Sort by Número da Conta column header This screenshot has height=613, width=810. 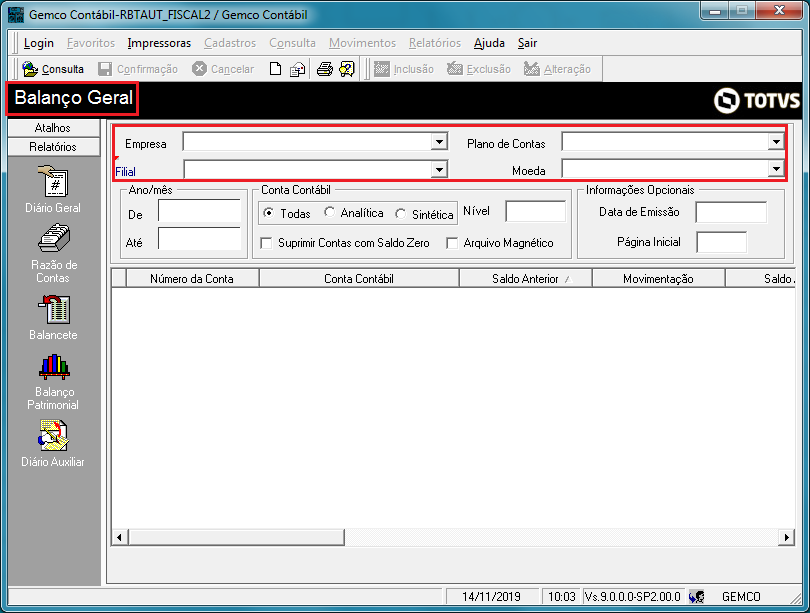[192, 279]
